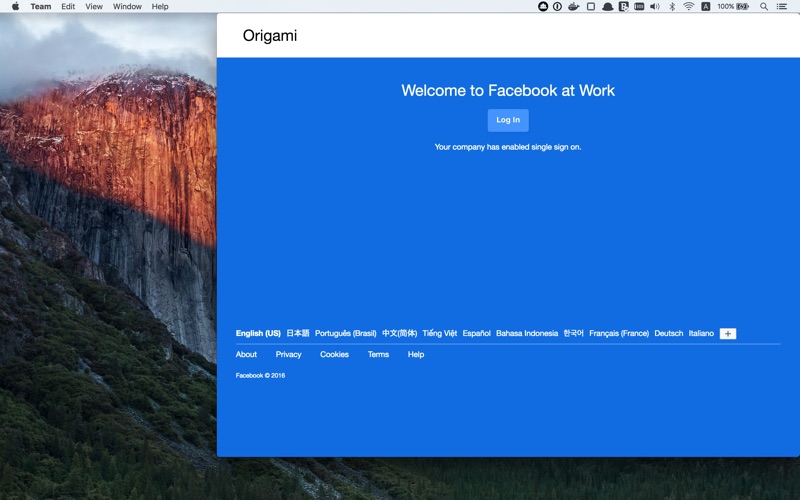
Task: Switch language to 한국어
Action: (x=573, y=333)
